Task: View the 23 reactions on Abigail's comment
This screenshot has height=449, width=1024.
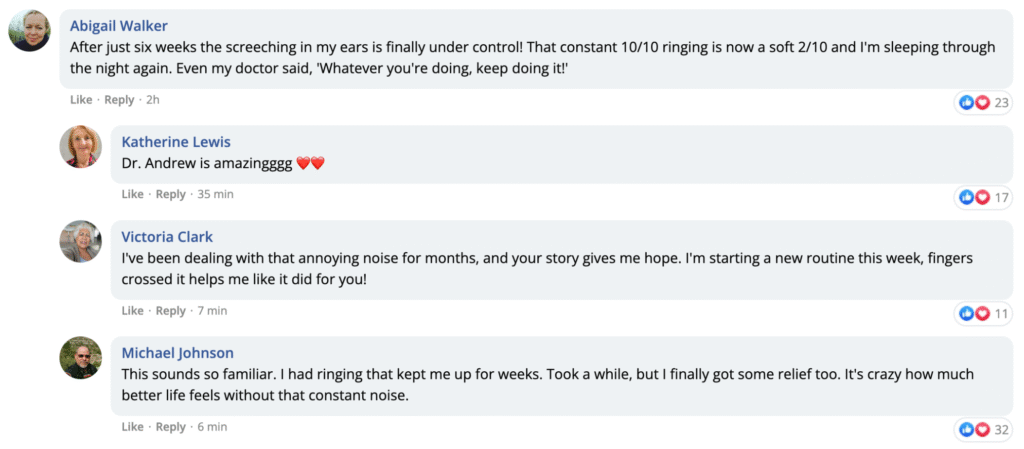Action: click(984, 102)
